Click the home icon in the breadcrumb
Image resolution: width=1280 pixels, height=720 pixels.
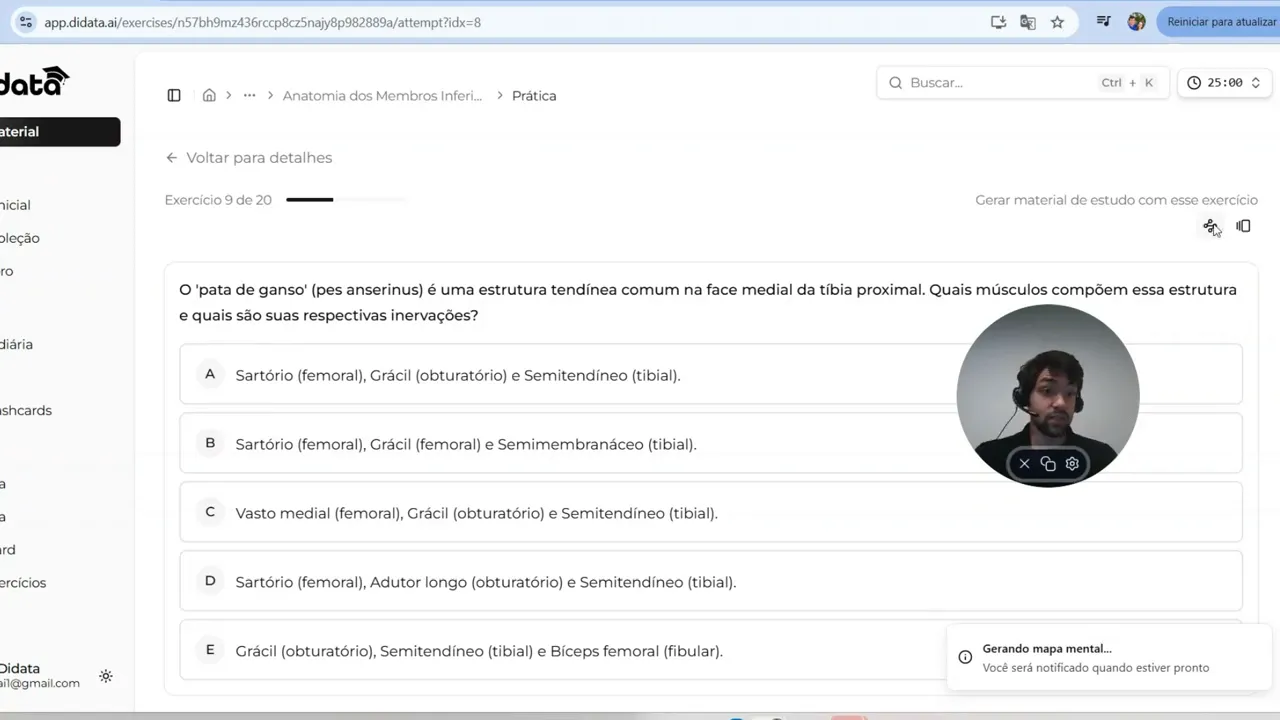(209, 95)
